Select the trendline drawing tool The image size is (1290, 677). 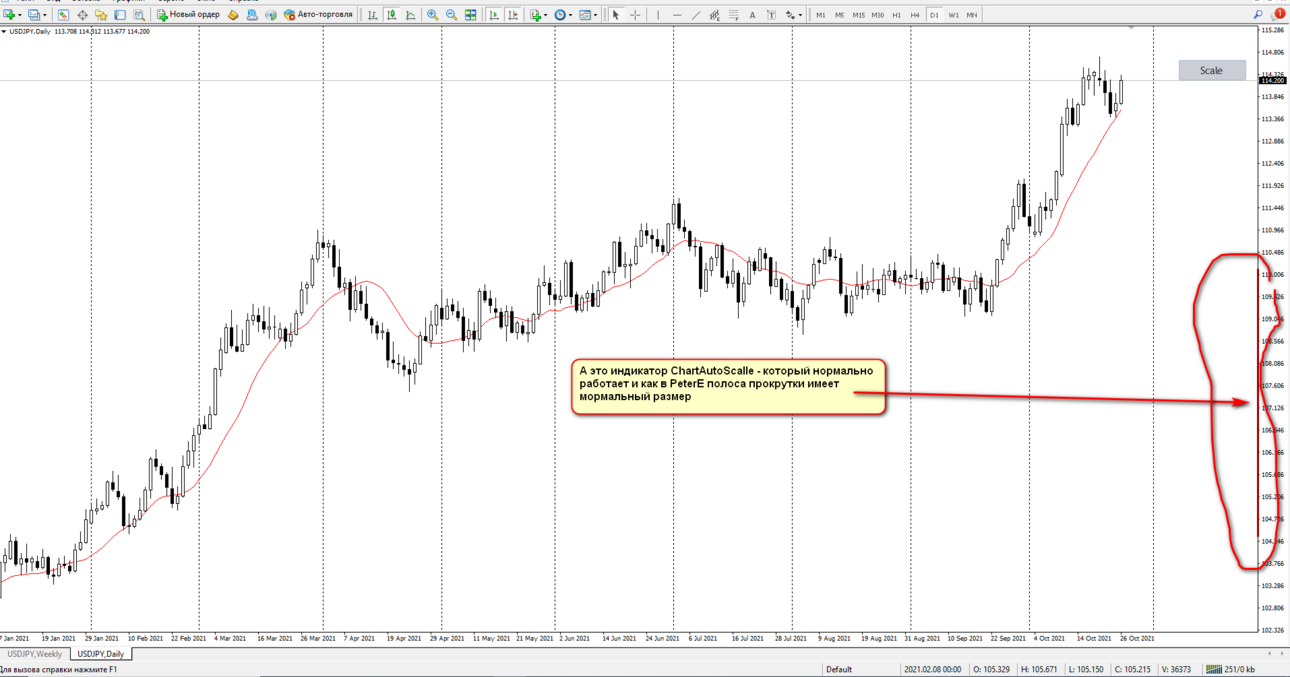[696, 15]
